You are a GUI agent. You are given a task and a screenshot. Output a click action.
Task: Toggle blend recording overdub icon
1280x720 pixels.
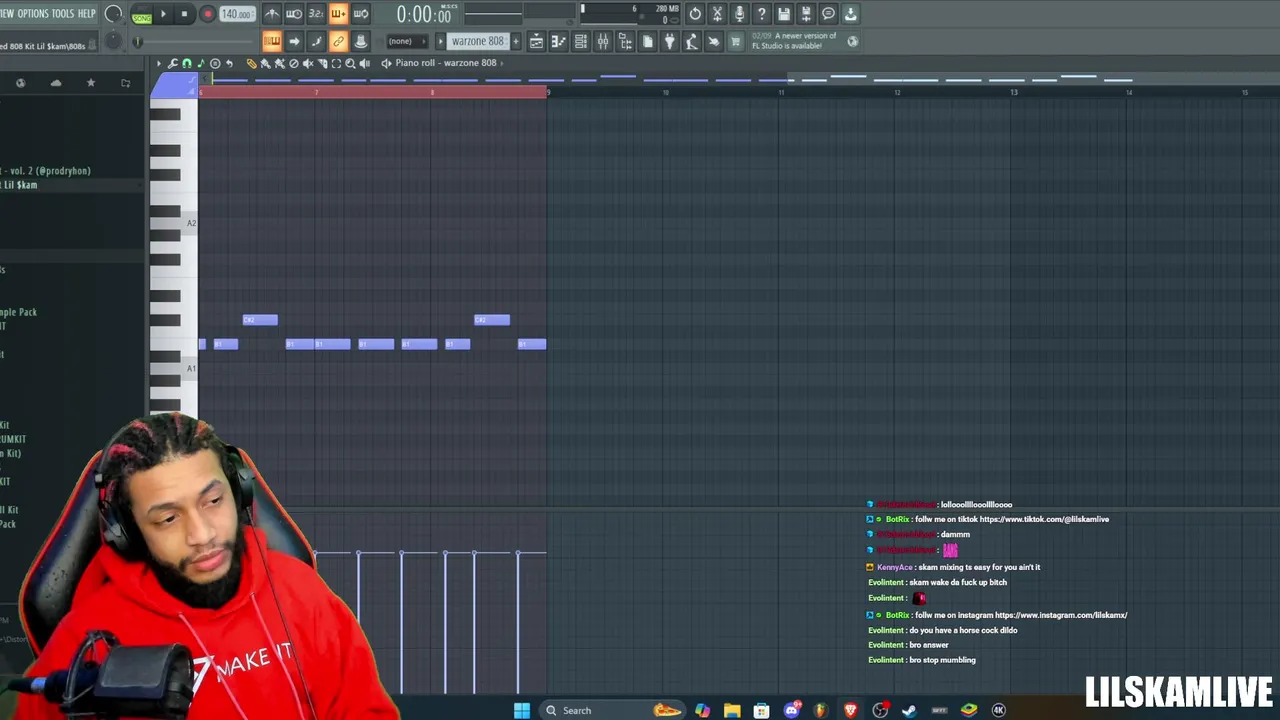[338, 14]
